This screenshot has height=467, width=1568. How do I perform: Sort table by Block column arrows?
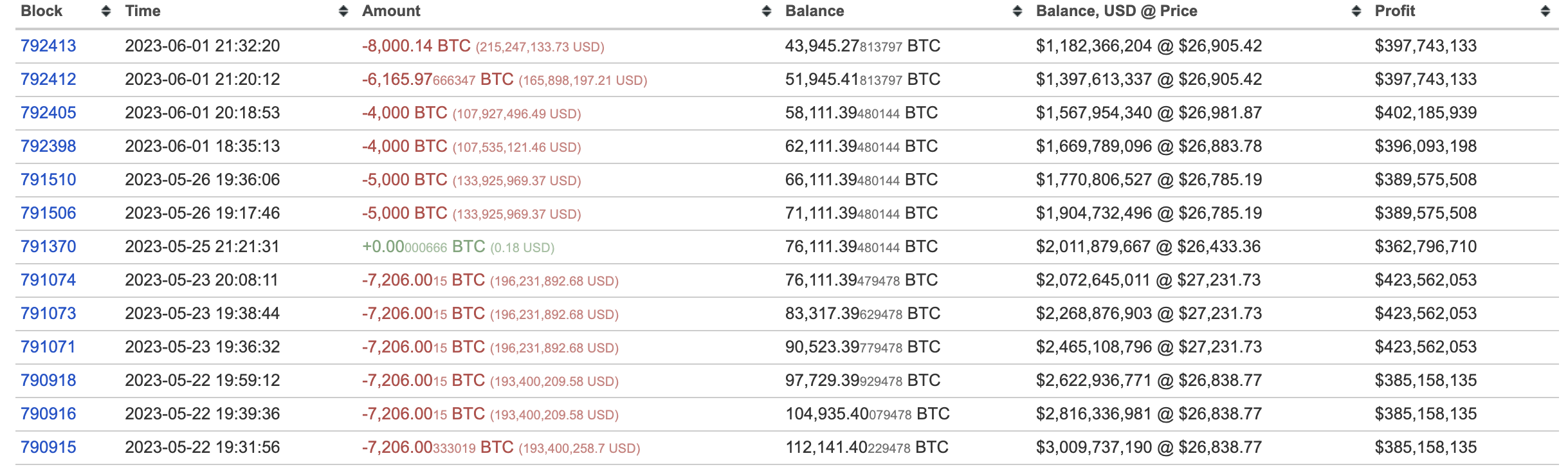point(106,11)
